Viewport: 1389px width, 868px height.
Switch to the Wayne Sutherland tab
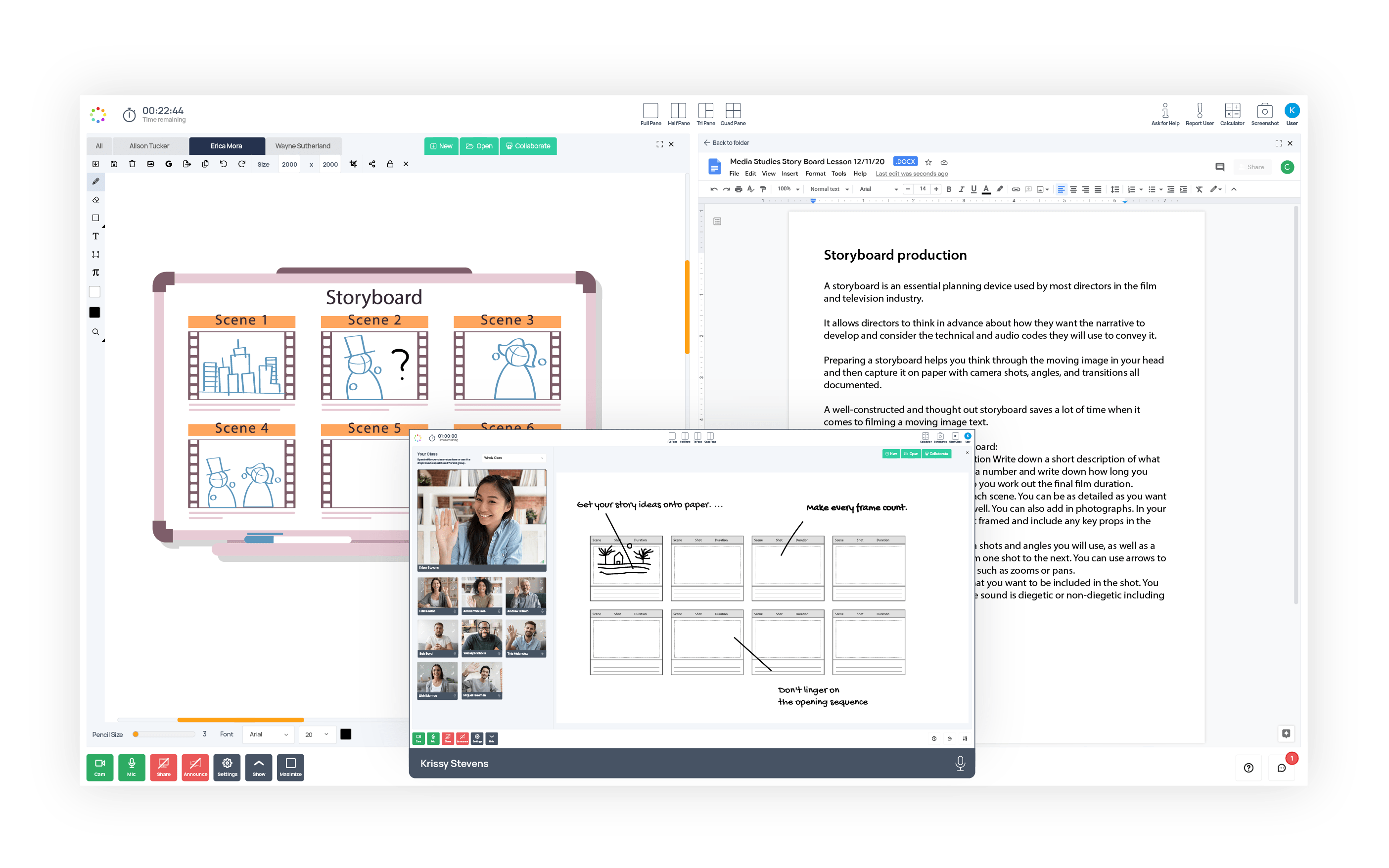point(302,146)
